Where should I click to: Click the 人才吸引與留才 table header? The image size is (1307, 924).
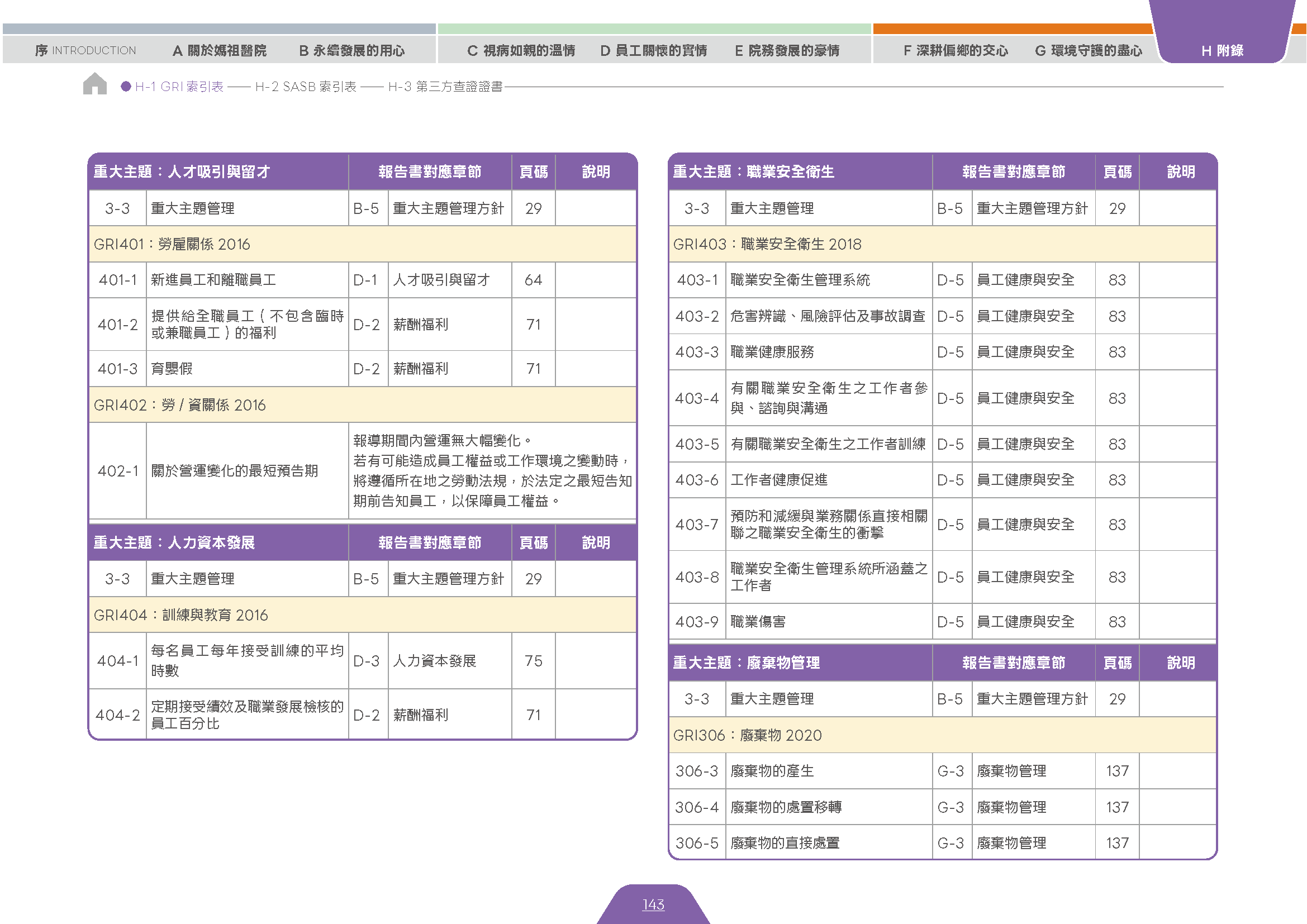(x=218, y=172)
